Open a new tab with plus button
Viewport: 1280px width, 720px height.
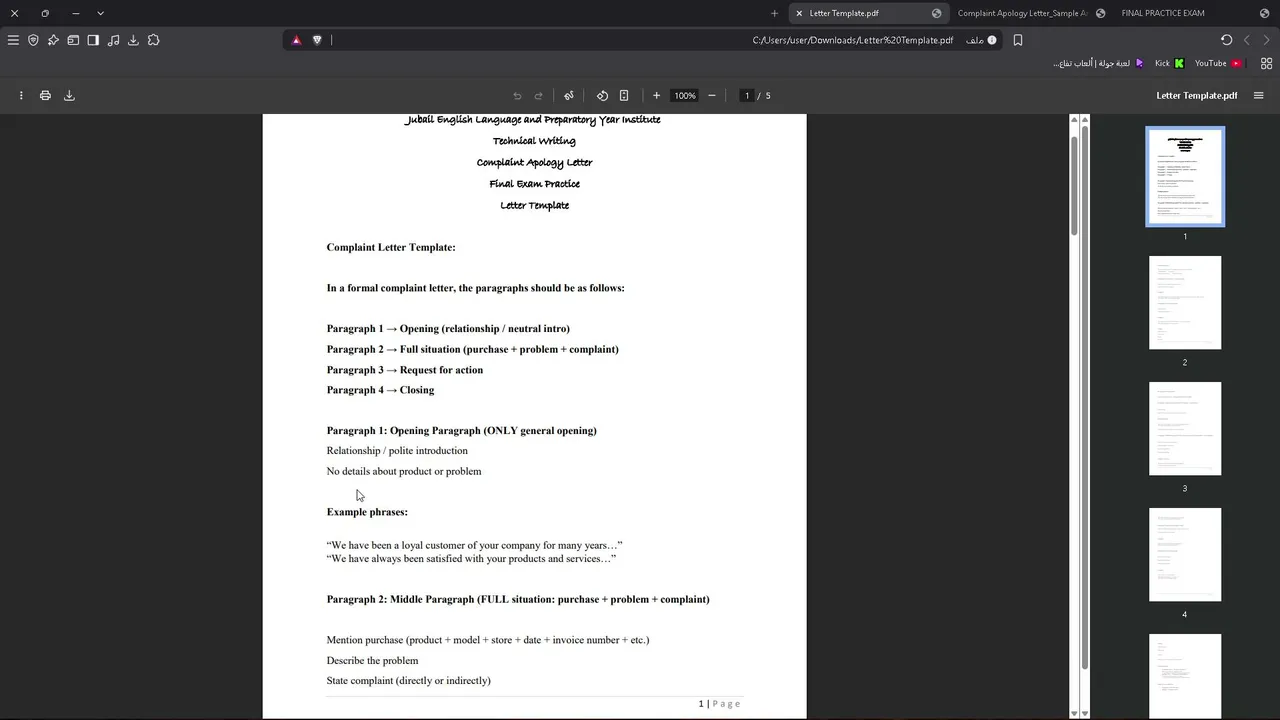coord(774,13)
